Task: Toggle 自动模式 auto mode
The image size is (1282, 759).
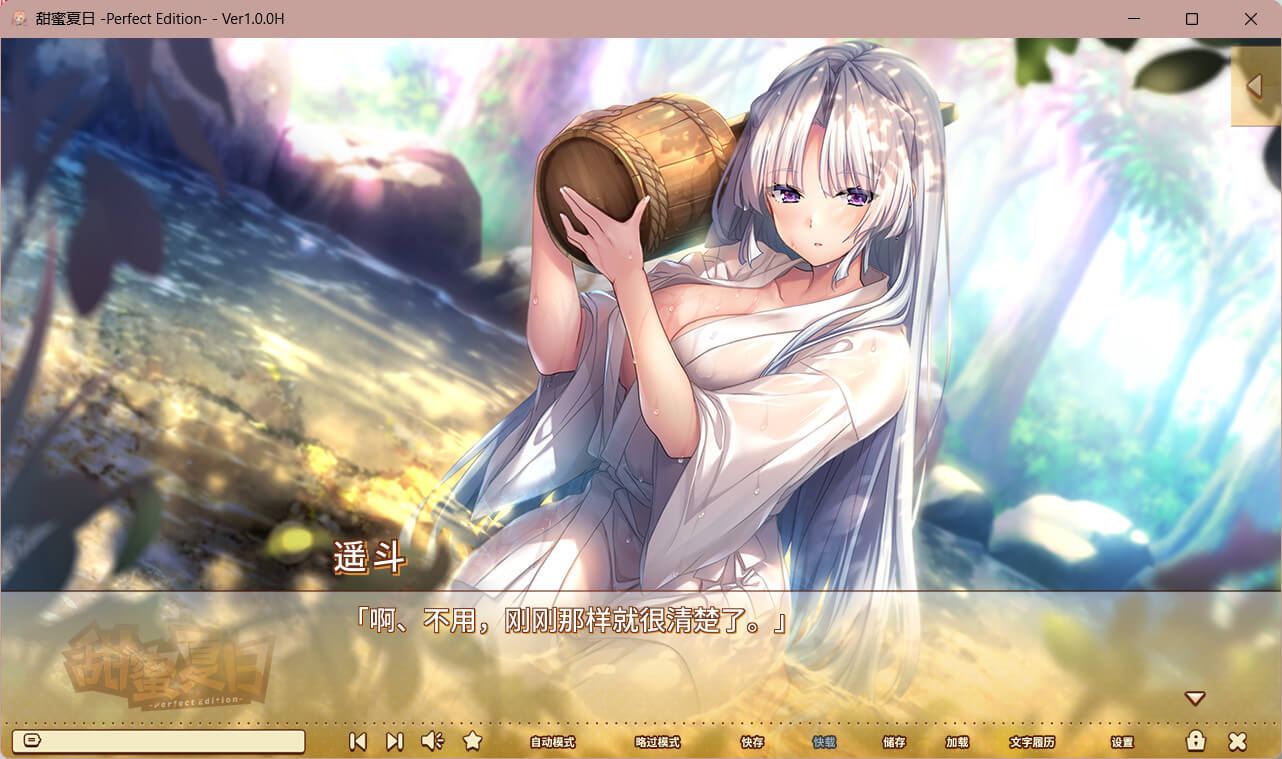Action: coord(552,743)
